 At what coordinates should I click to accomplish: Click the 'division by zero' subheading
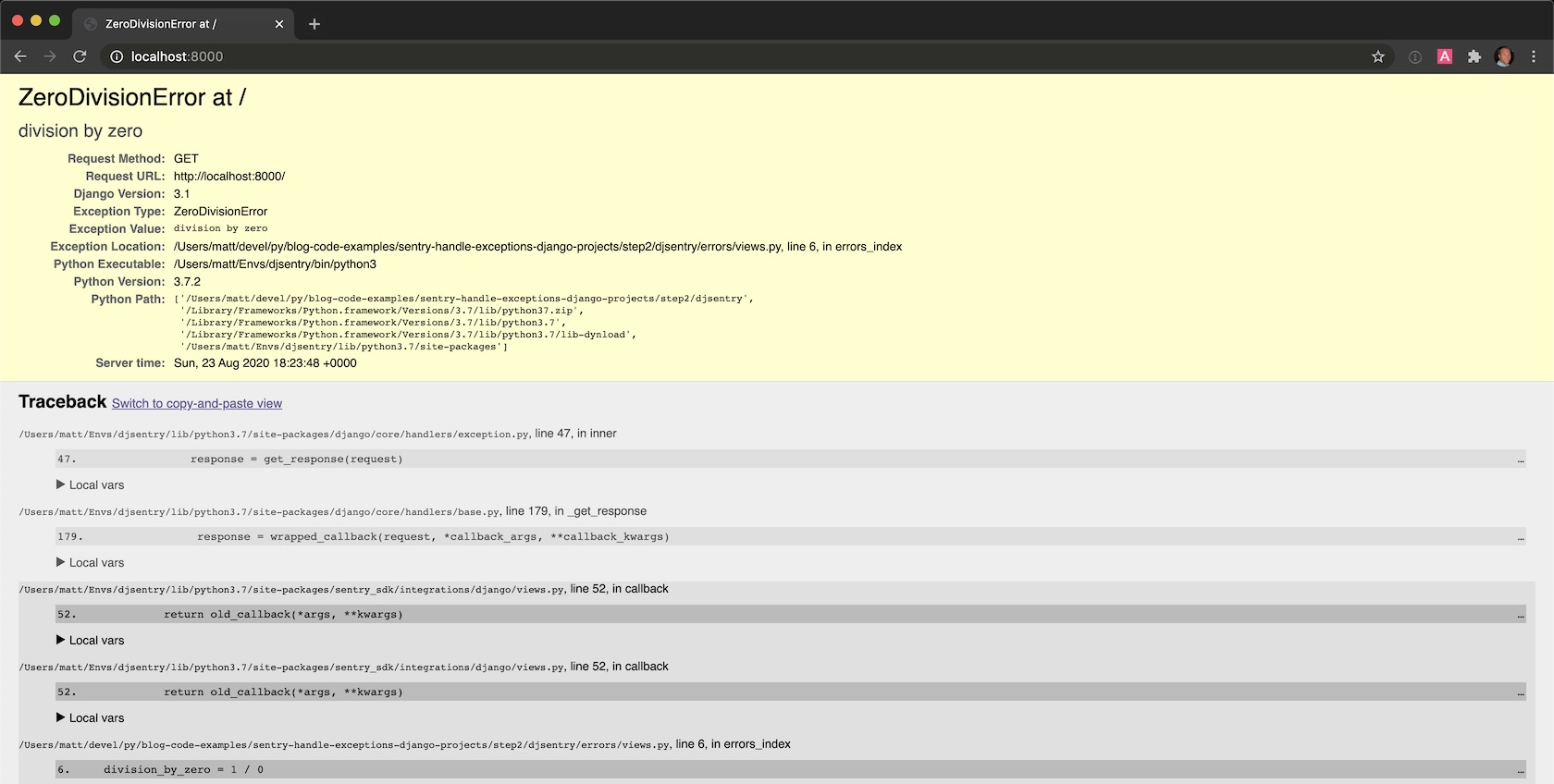80,131
